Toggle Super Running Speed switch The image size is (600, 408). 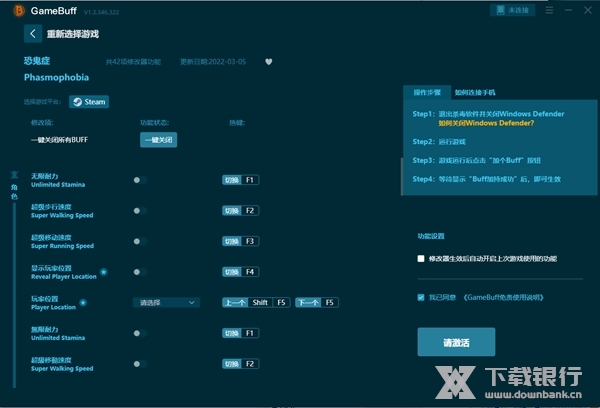coord(140,241)
